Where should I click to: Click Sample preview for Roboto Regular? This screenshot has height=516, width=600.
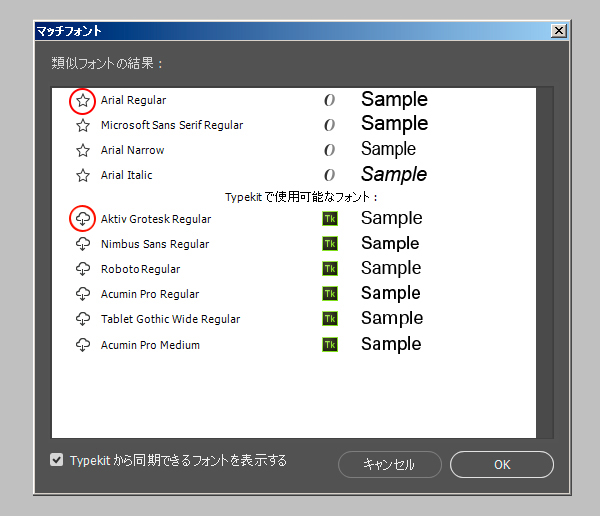pyautogui.click(x=391, y=268)
